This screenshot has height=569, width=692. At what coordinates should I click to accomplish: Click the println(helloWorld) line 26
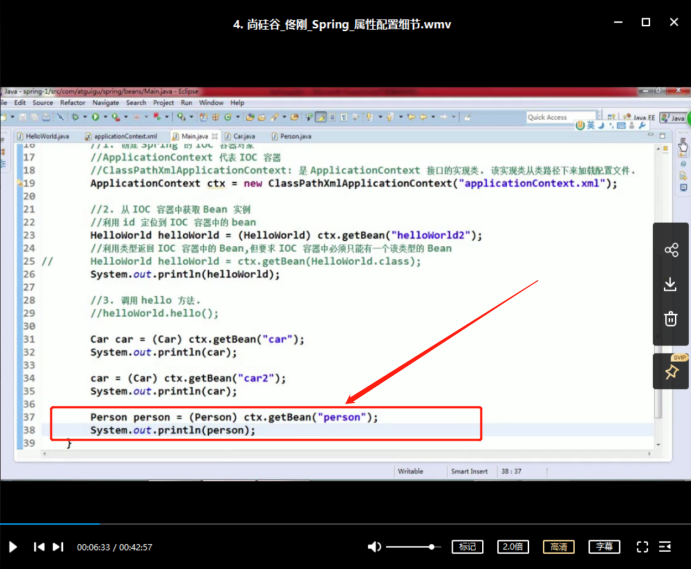coord(185,274)
